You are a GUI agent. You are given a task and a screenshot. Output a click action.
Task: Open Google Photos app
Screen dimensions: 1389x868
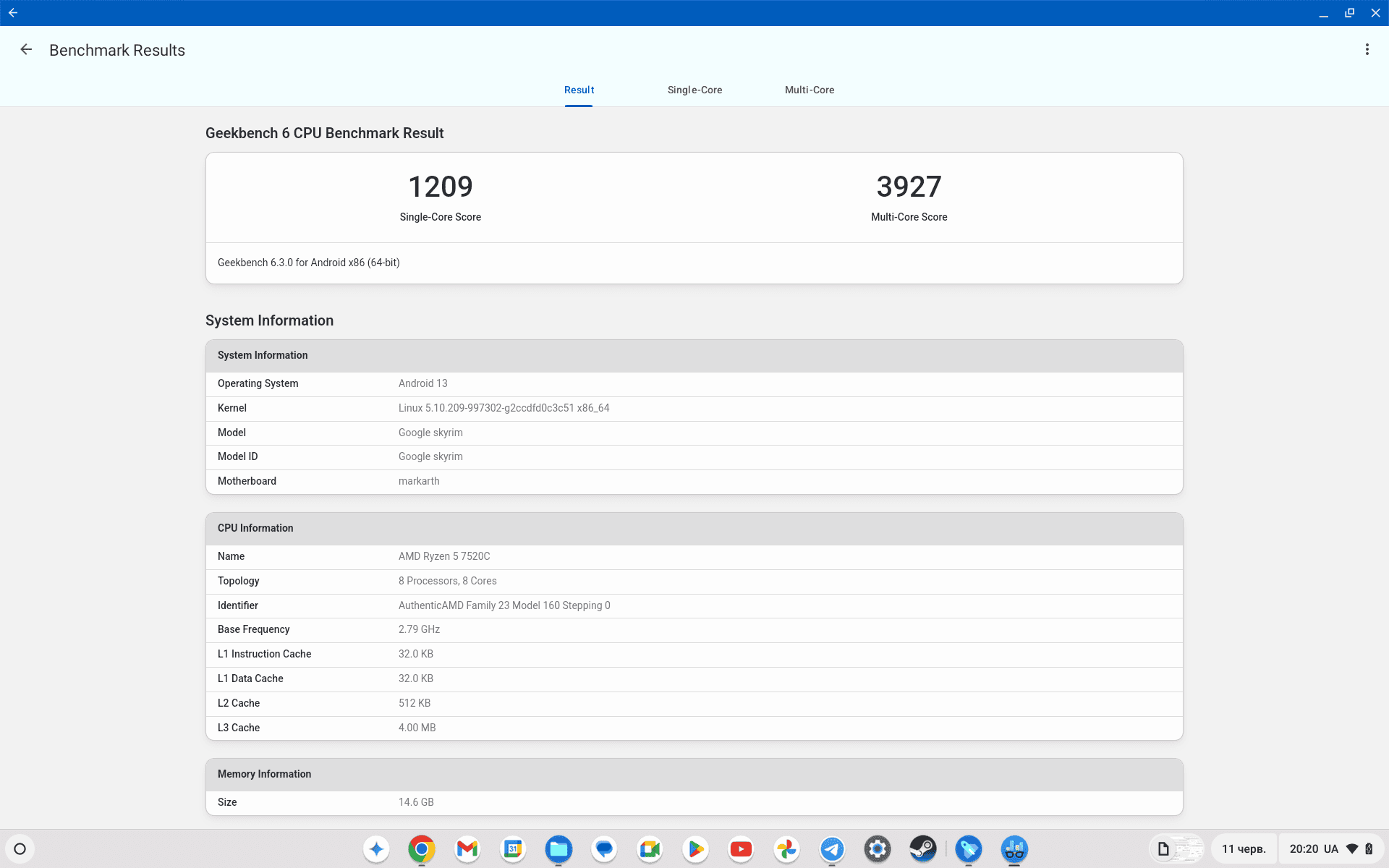tap(787, 848)
